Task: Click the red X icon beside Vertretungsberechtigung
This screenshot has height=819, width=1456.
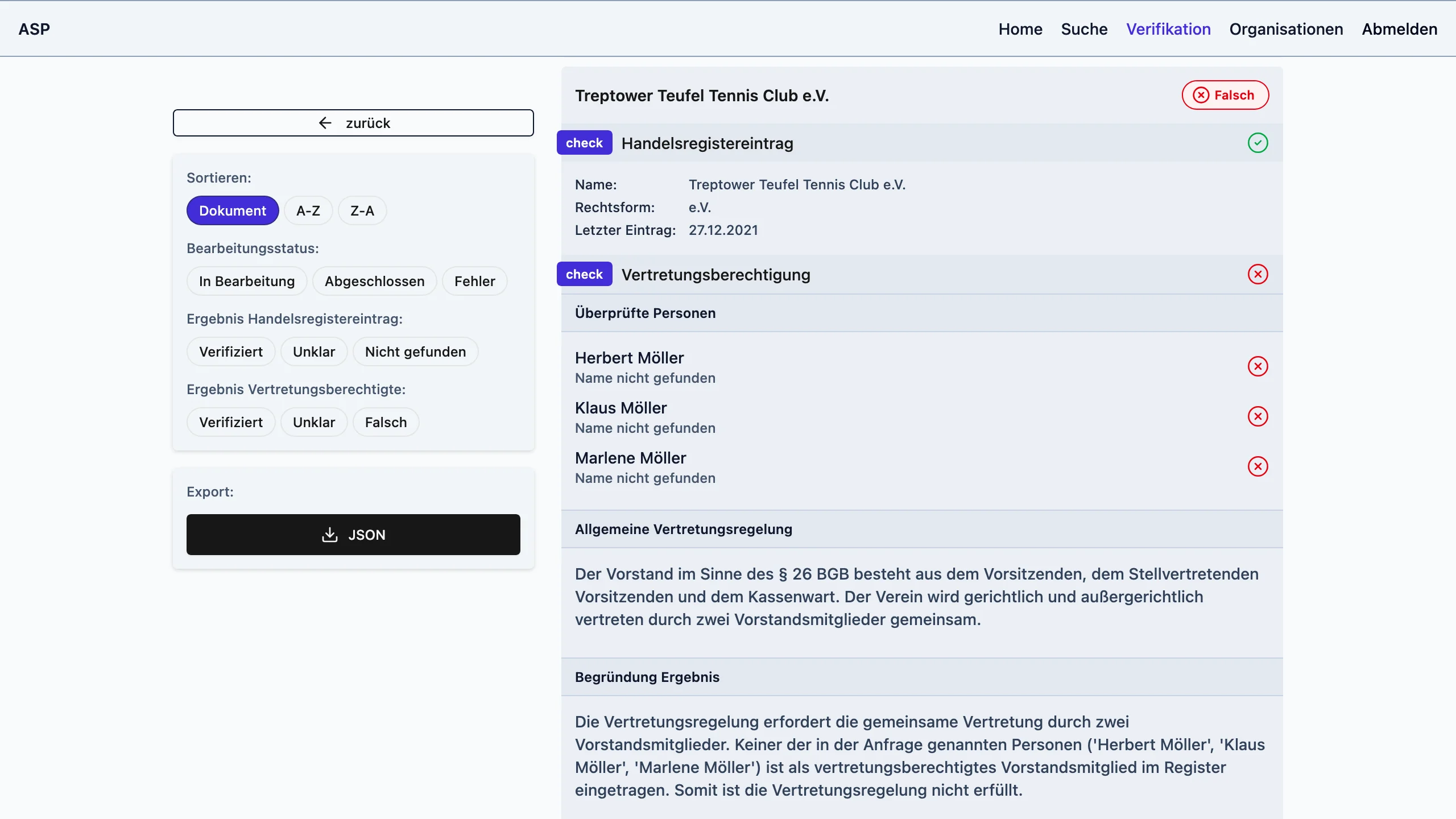Action: tap(1258, 274)
